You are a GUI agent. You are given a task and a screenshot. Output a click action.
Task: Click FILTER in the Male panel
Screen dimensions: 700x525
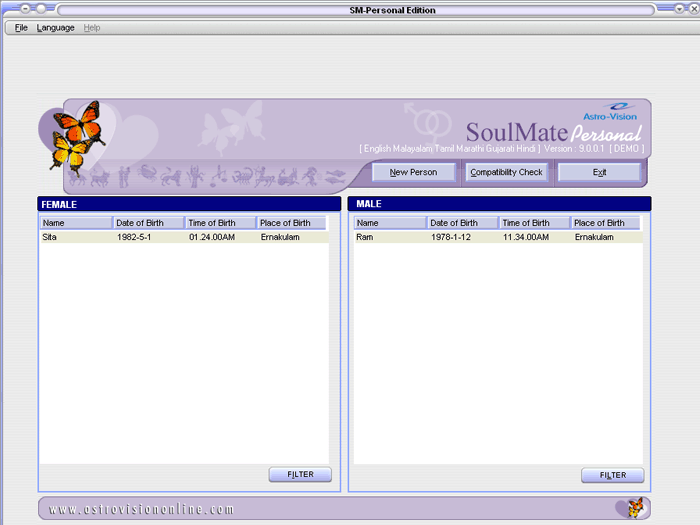pos(612,475)
